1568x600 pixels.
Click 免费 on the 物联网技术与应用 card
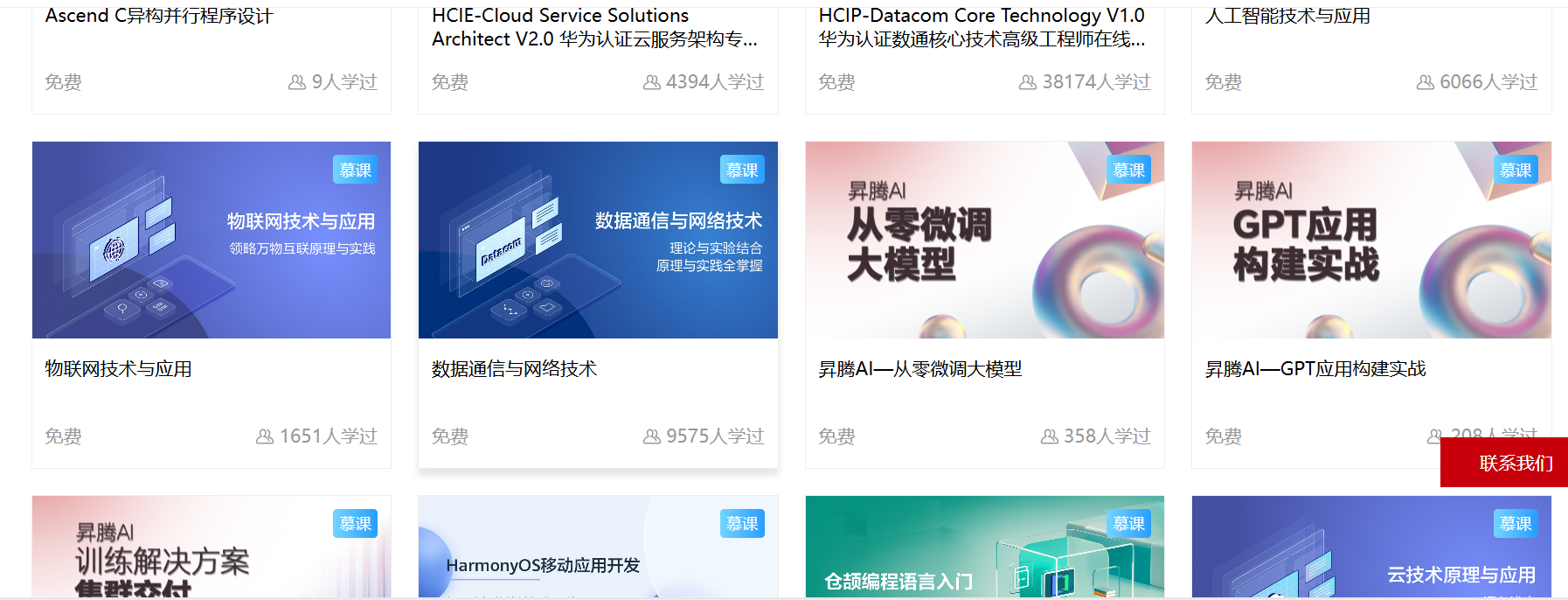pos(64,436)
